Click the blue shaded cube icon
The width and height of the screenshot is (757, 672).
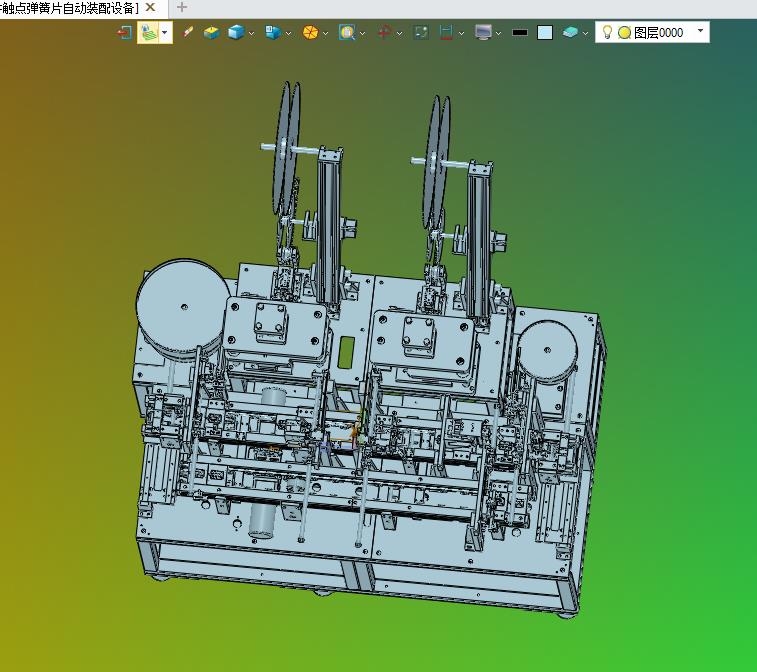tap(236, 32)
